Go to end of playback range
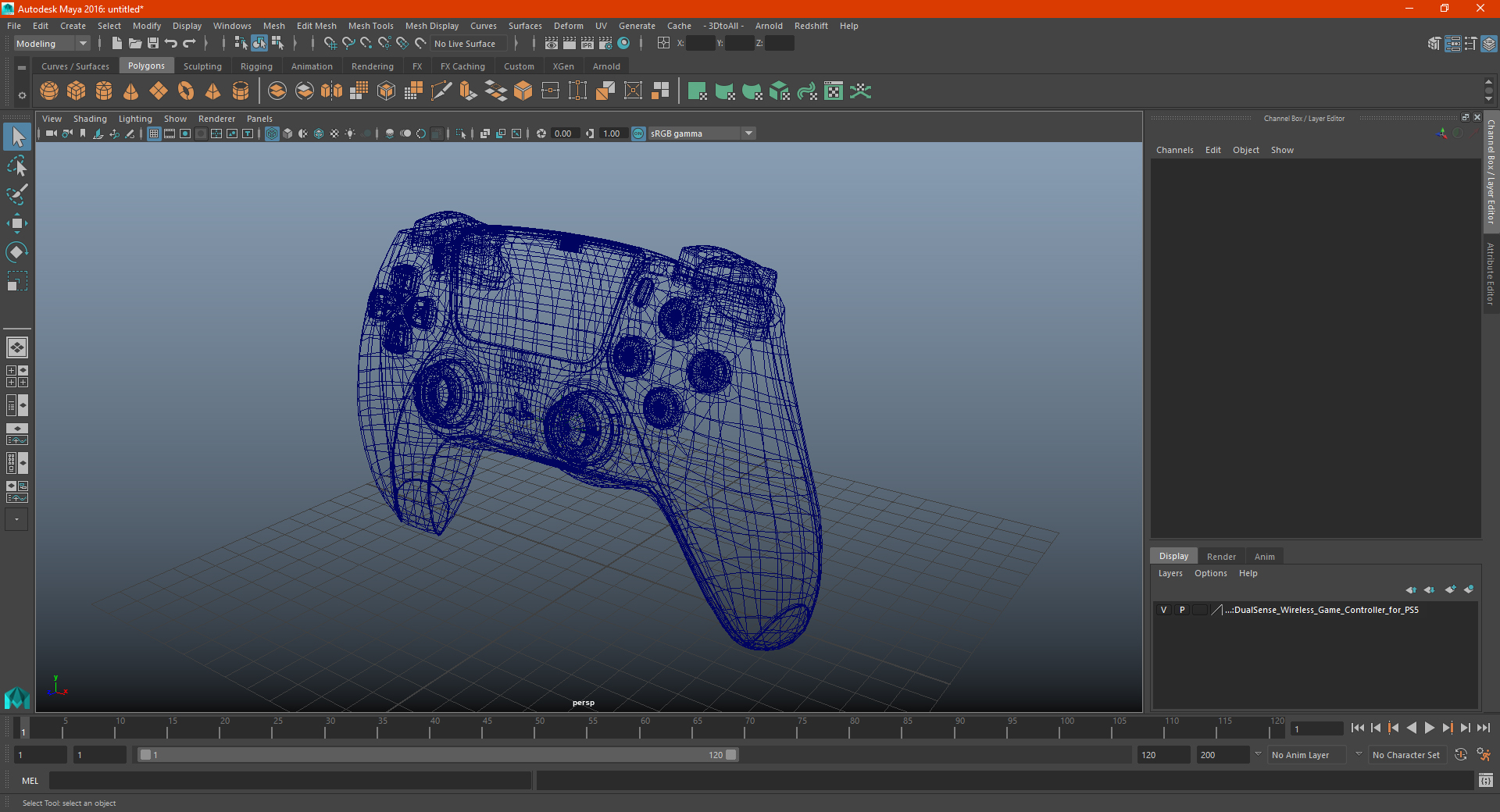 point(1483,728)
